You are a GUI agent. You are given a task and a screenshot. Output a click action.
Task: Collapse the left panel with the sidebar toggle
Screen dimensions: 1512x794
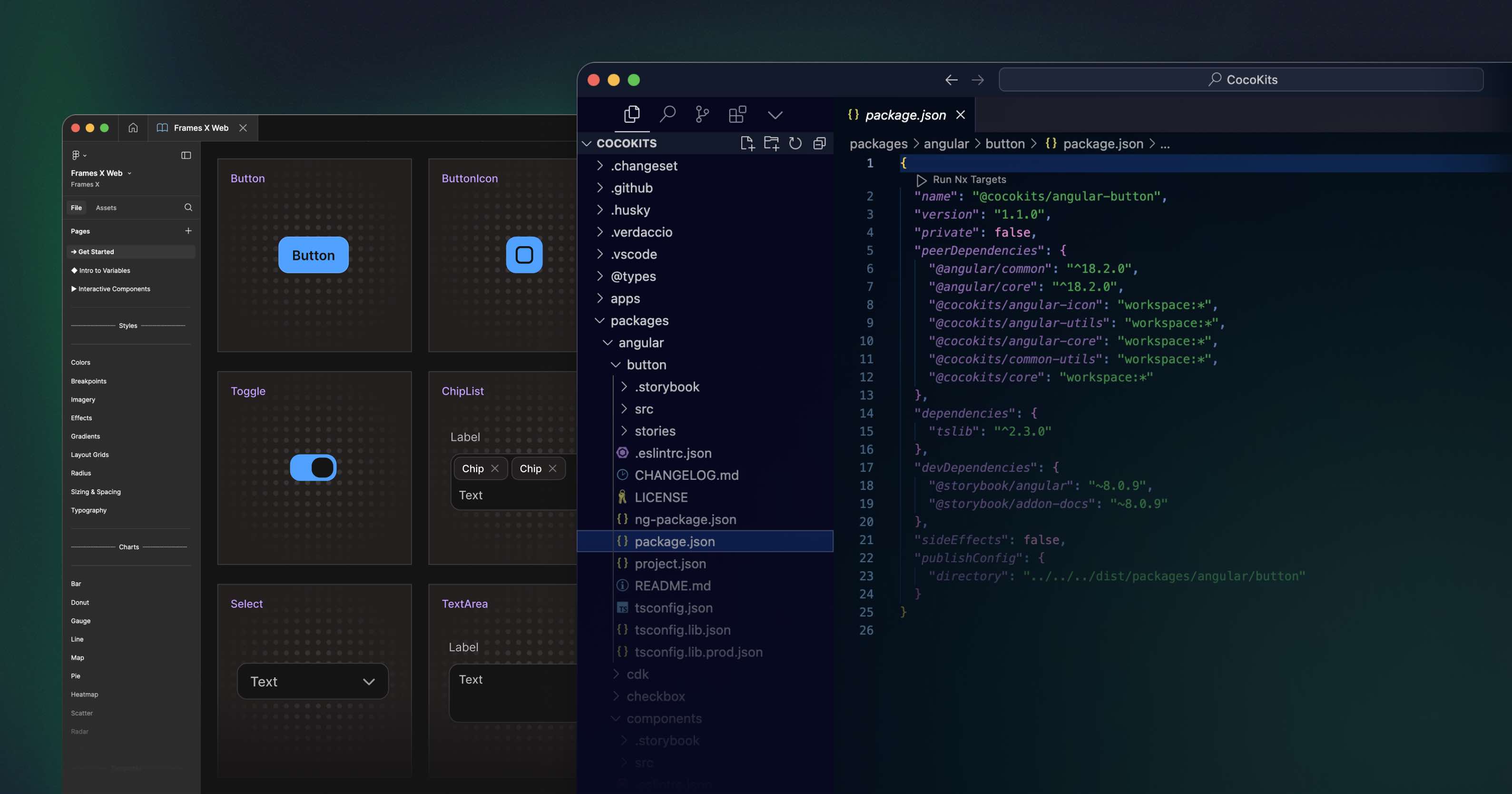[187, 155]
